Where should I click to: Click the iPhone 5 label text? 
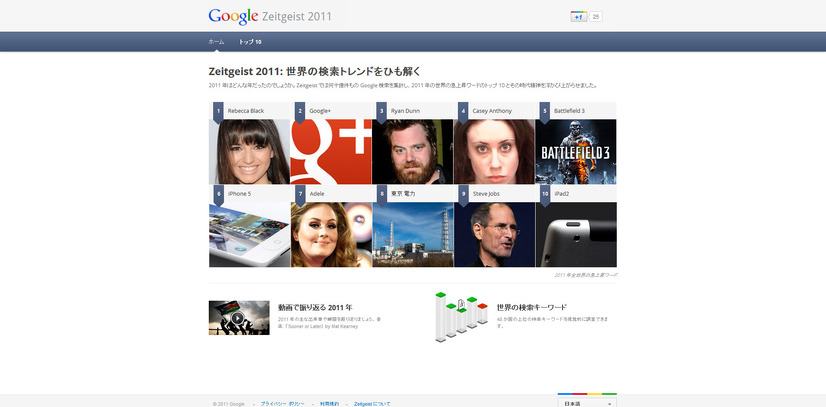(x=239, y=194)
